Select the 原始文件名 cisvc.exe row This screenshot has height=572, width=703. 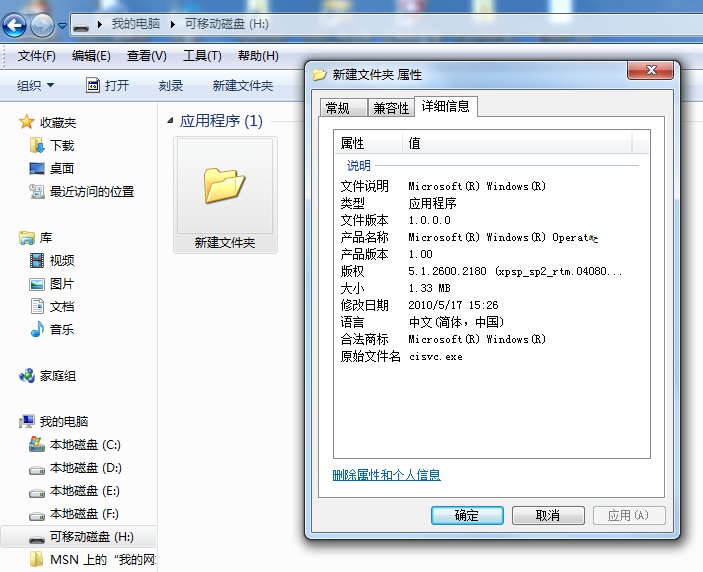[492, 356]
